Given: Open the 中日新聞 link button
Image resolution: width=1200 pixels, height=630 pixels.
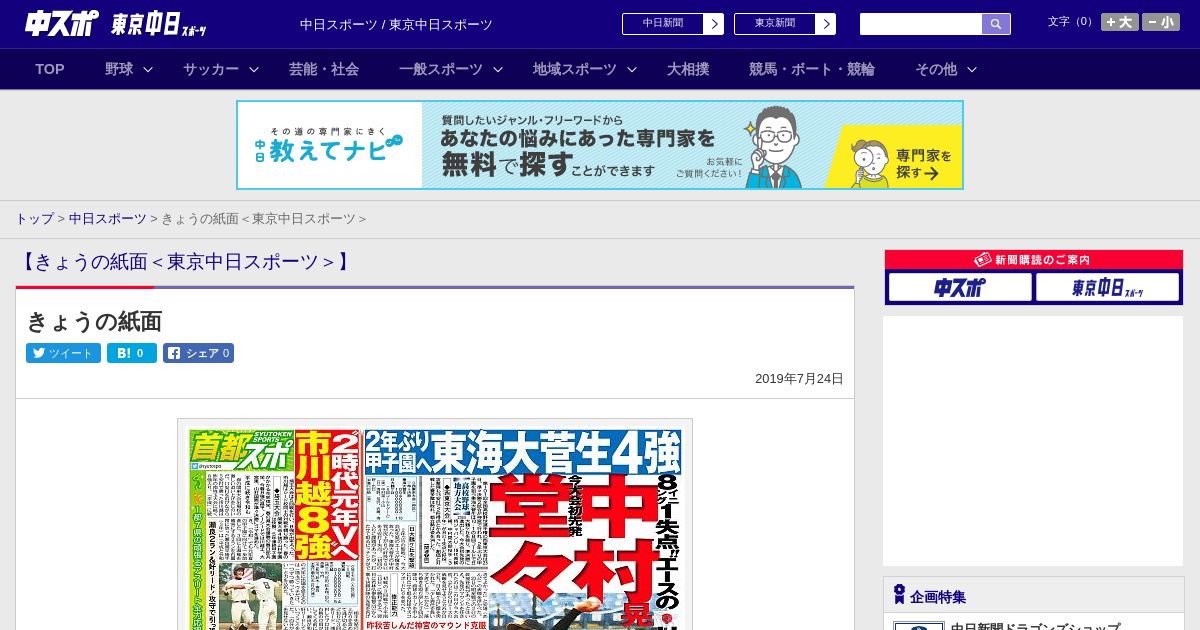Looking at the screenshot, I should point(673,24).
